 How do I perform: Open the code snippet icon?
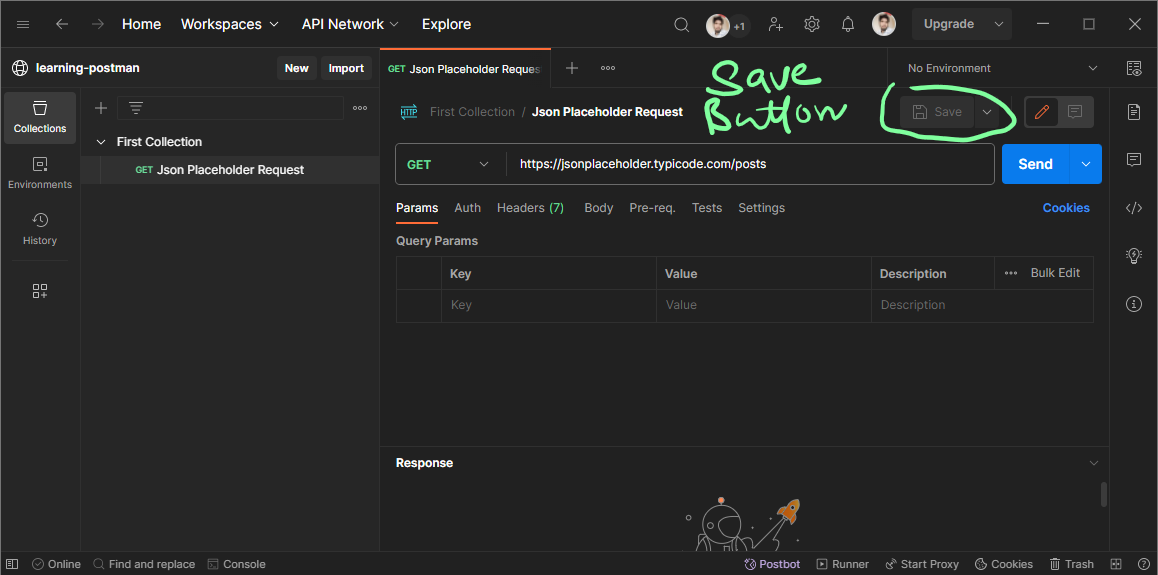(1134, 208)
